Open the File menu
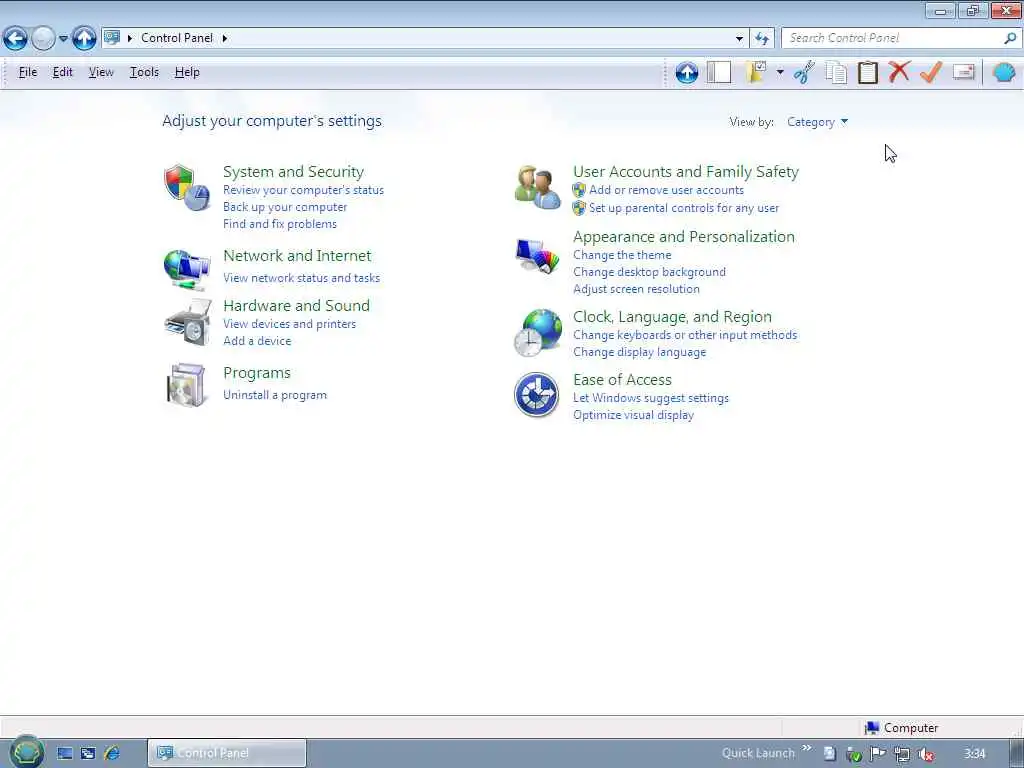 pos(27,72)
